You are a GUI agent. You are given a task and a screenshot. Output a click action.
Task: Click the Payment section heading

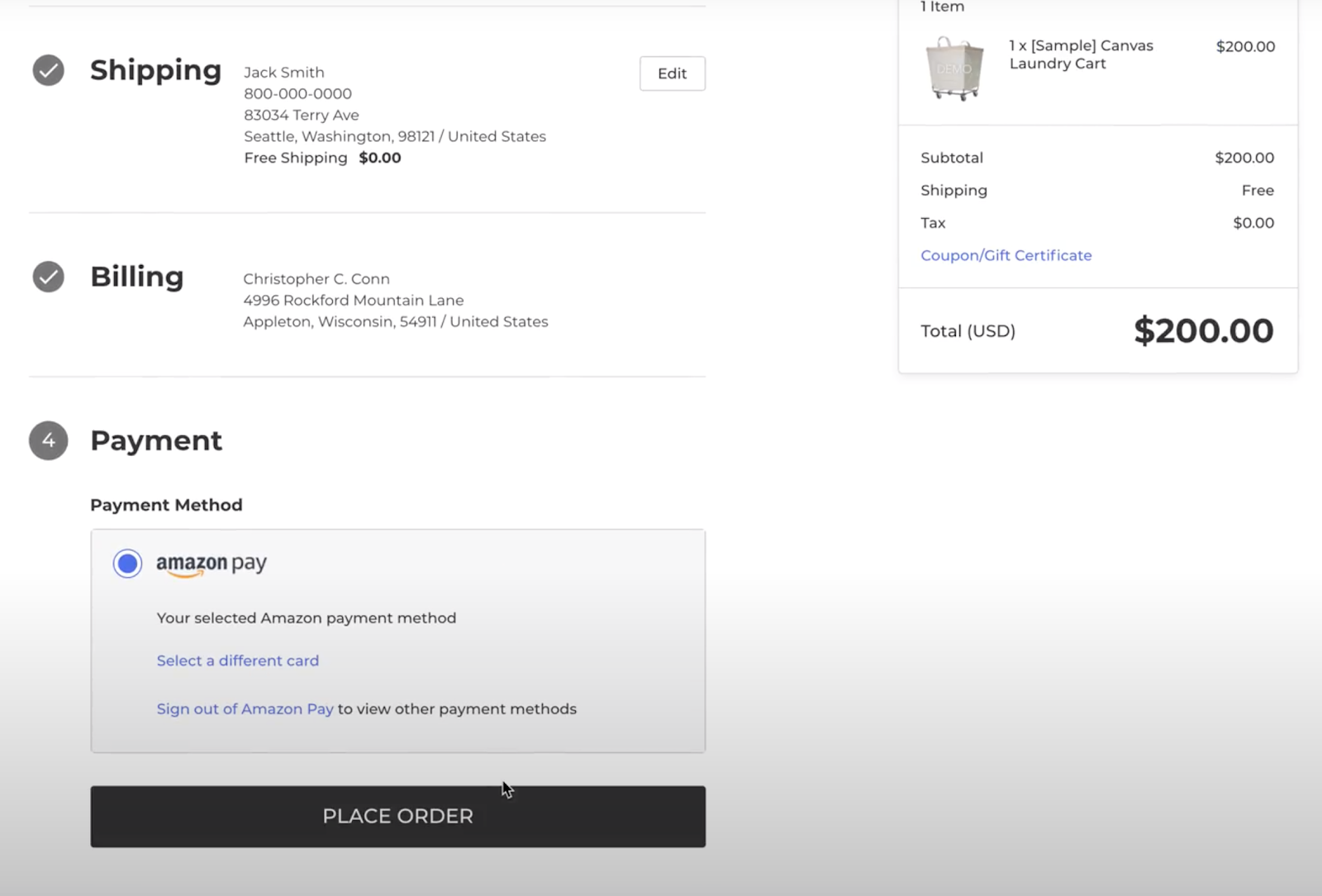point(156,441)
